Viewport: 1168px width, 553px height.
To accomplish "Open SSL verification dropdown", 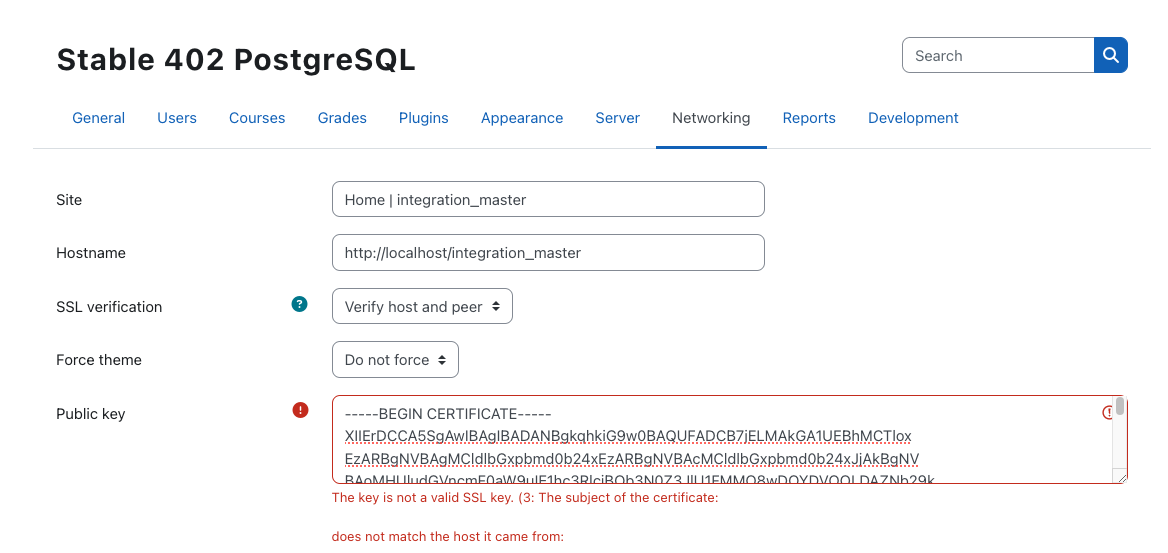I will click(x=422, y=306).
